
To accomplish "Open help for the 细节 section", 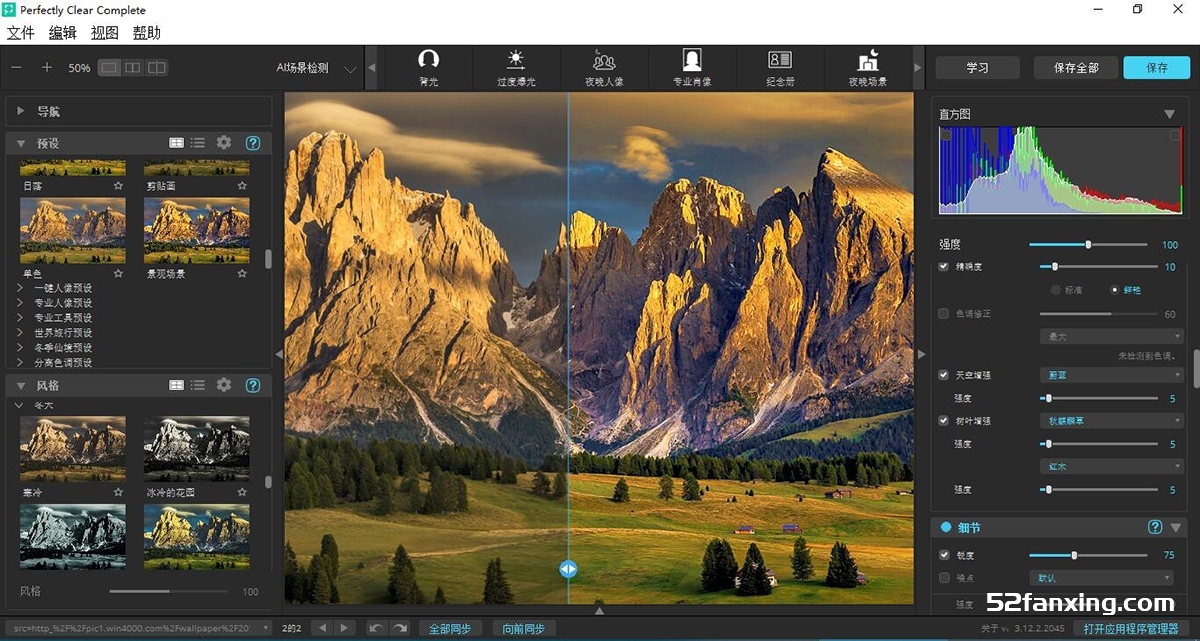I will click(1155, 527).
